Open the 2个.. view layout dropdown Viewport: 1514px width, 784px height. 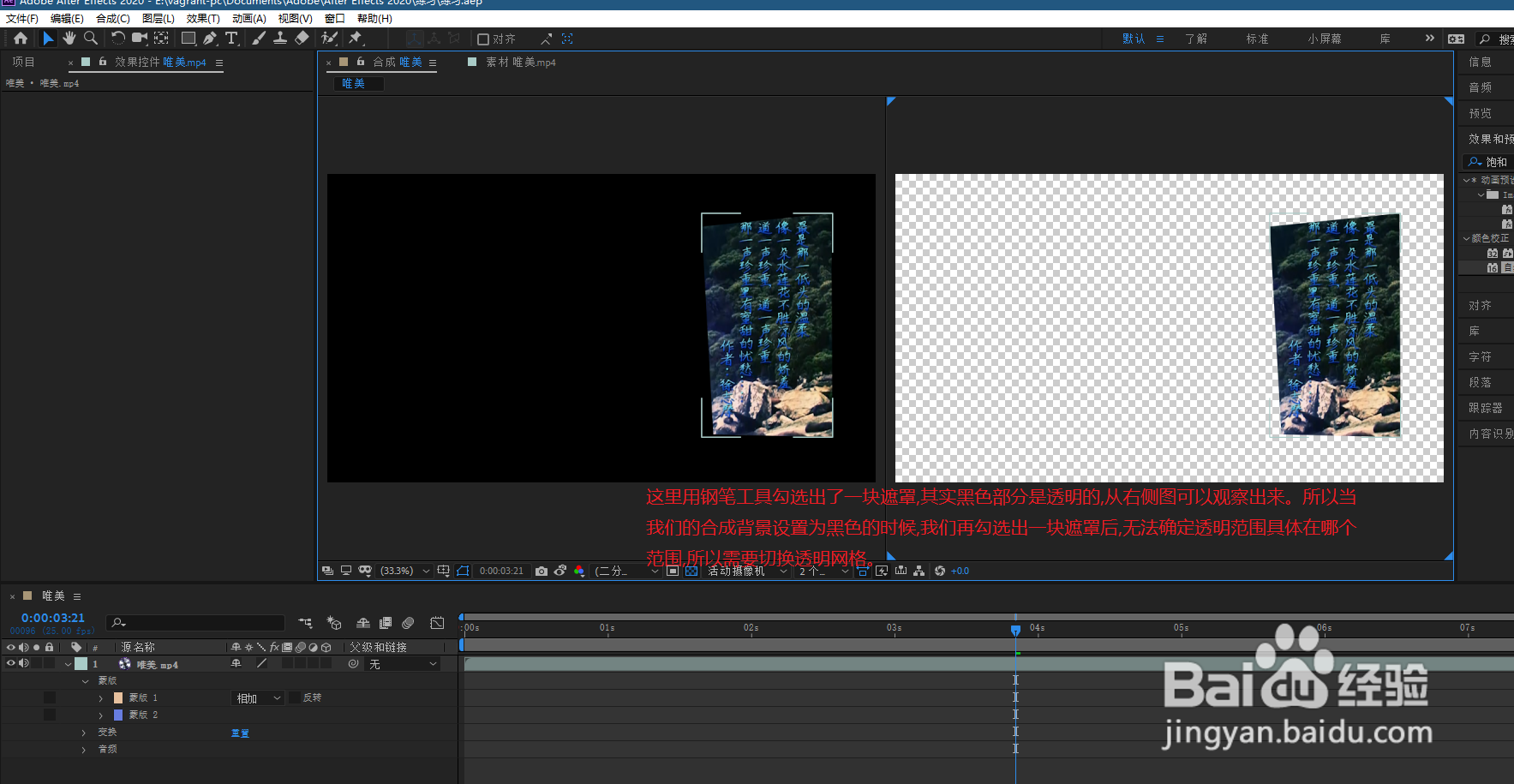click(823, 571)
